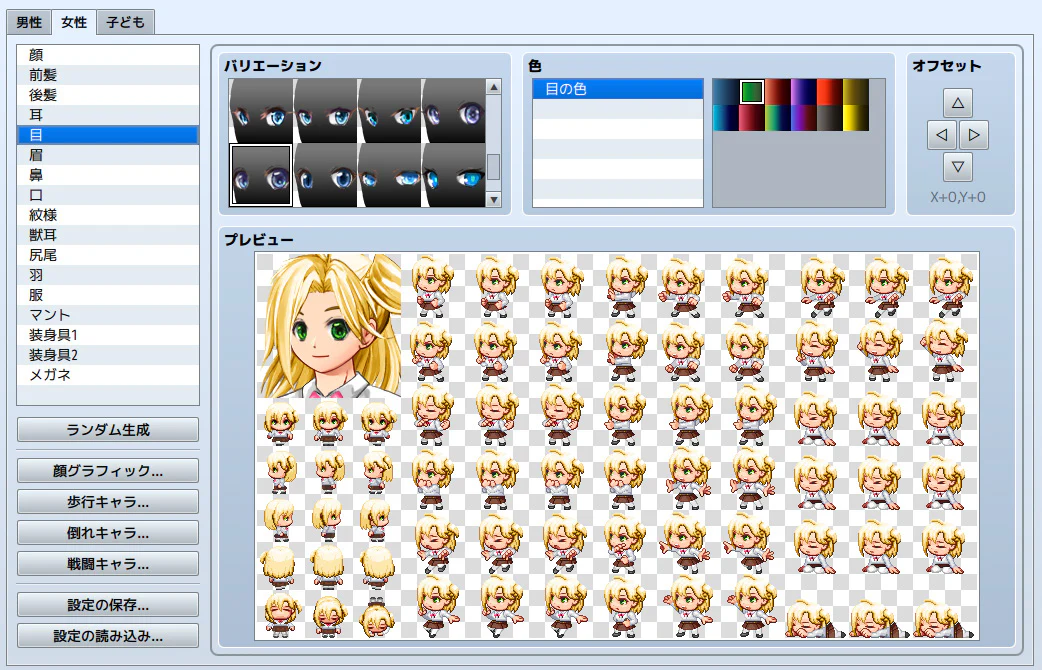Pick the selected green color swatch
The image size is (1042, 670).
pos(752,92)
